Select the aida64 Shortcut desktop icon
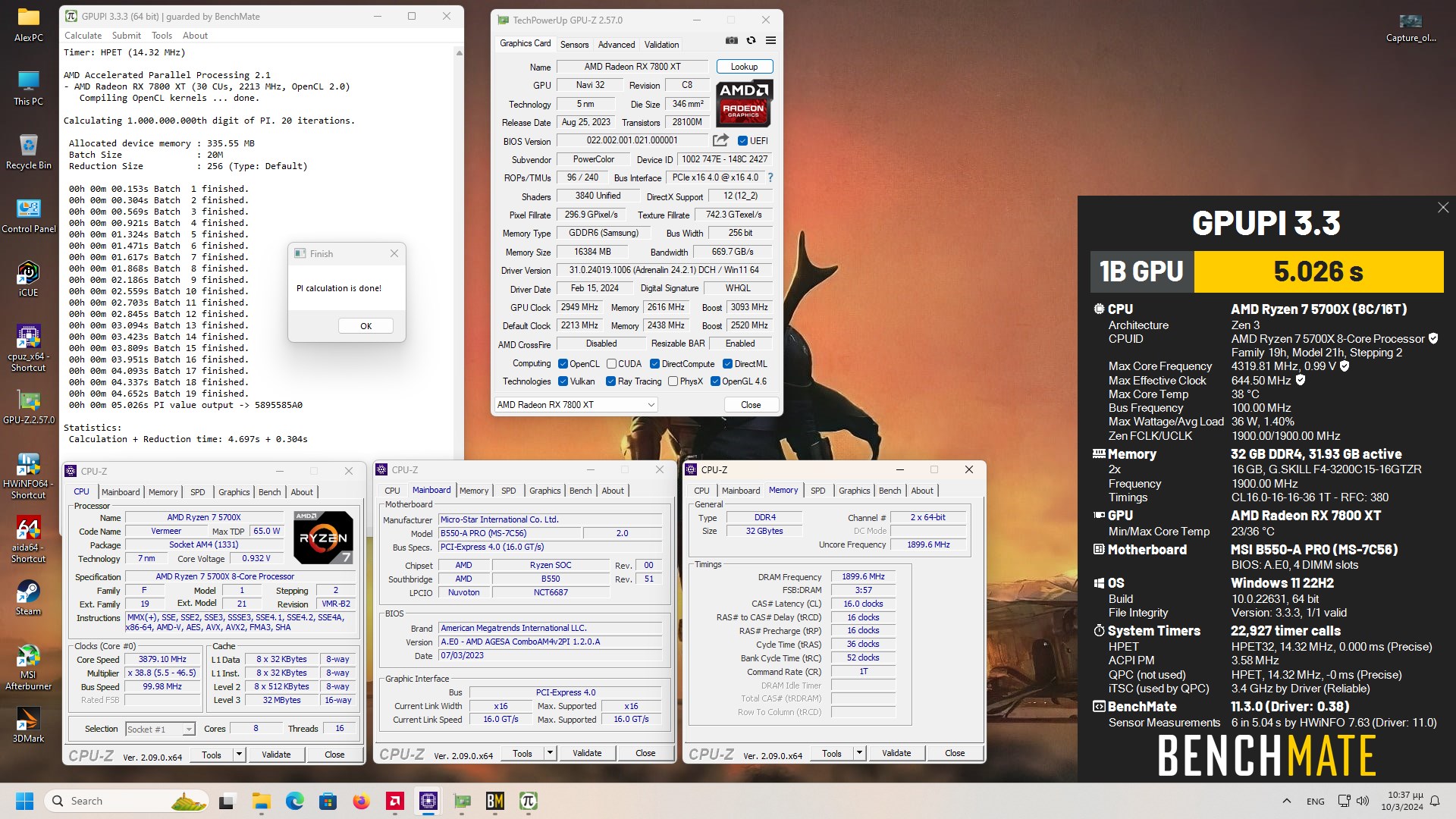The image size is (1456, 819). click(x=29, y=539)
